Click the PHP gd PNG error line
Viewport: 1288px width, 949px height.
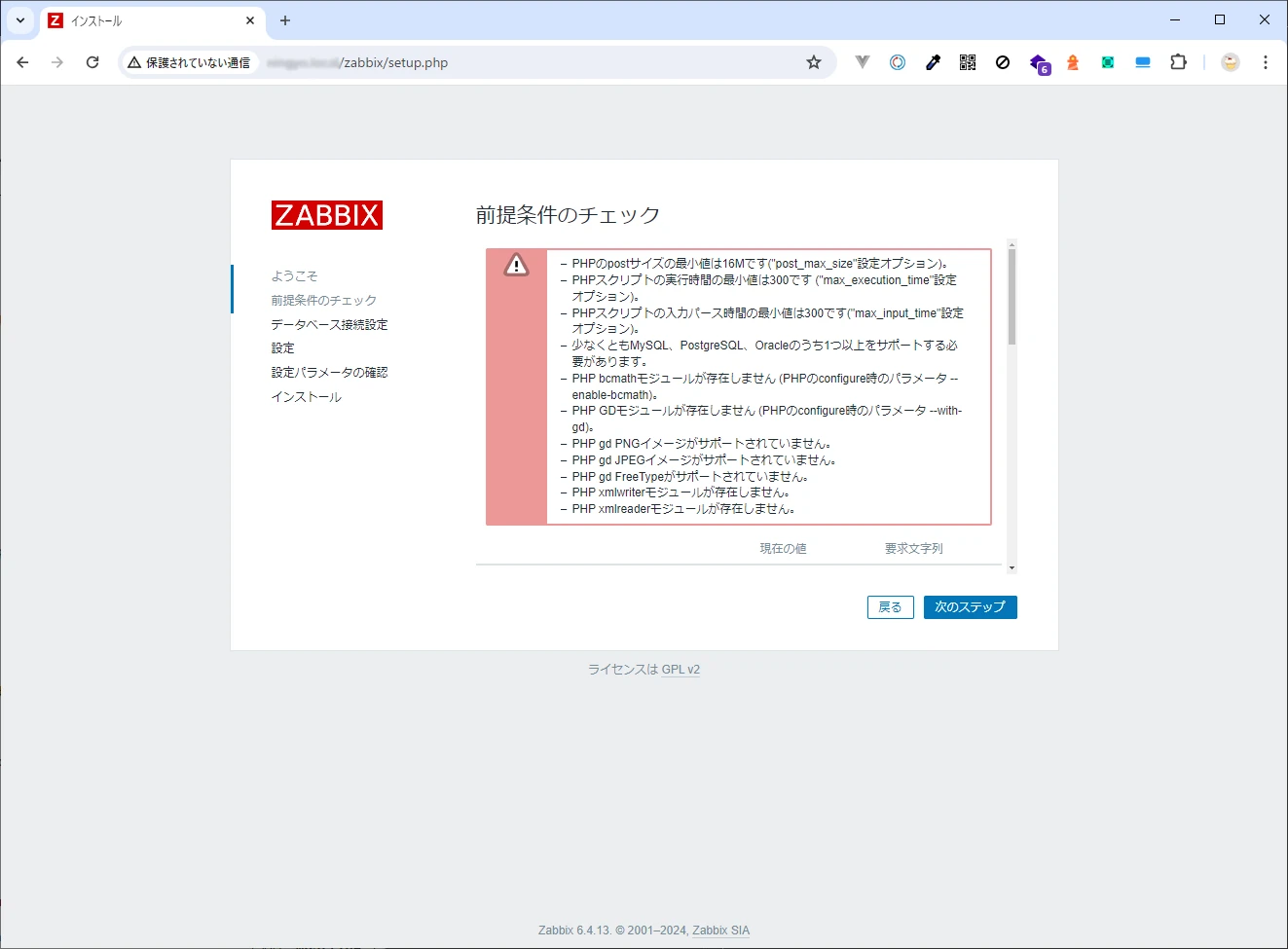pos(701,444)
